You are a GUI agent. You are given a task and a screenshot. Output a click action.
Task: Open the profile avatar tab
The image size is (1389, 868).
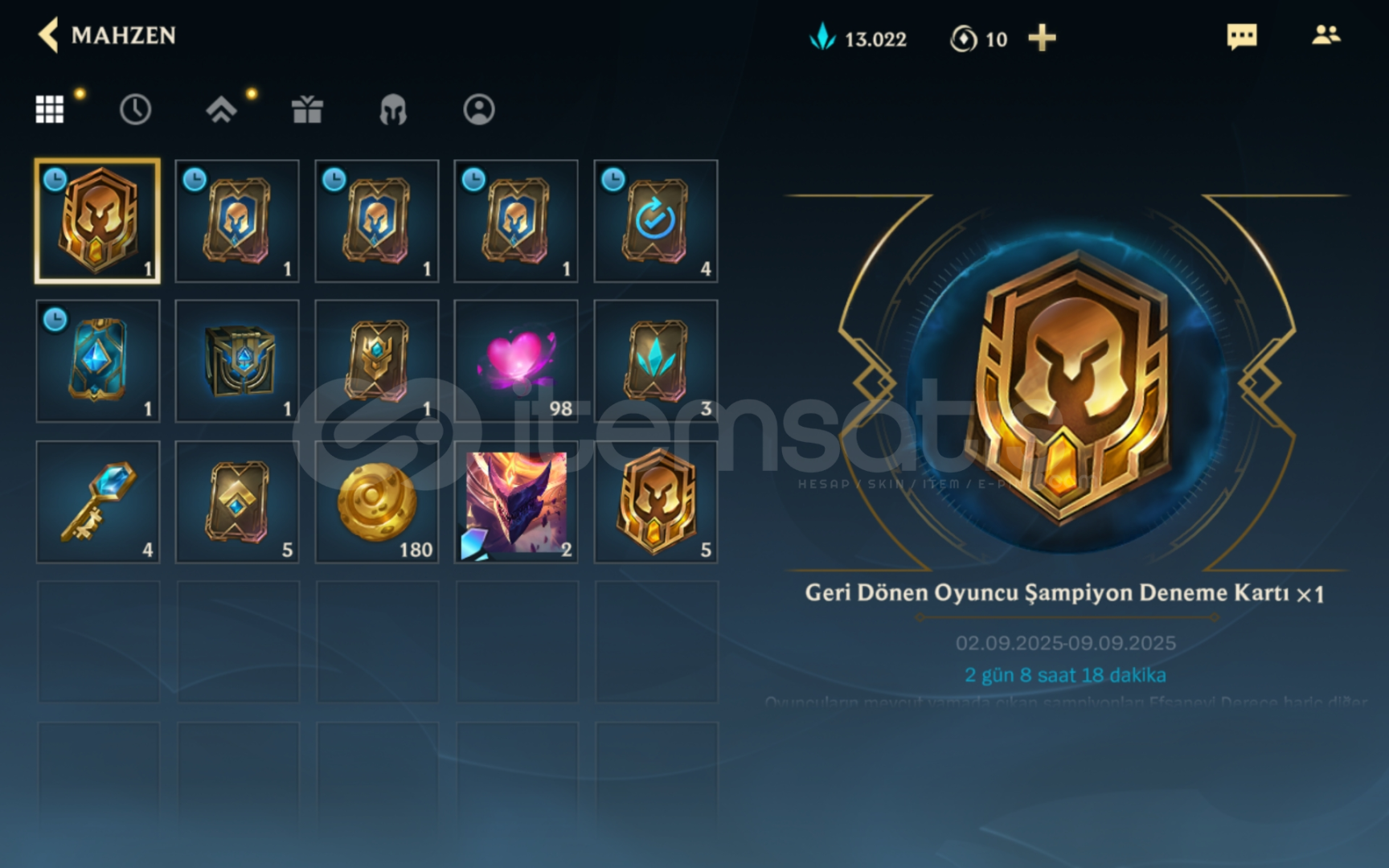coord(479,109)
